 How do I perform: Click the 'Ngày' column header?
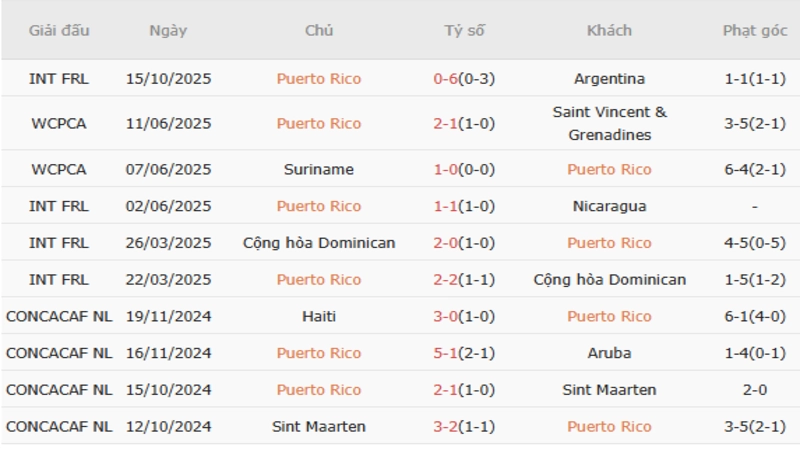pos(168,30)
